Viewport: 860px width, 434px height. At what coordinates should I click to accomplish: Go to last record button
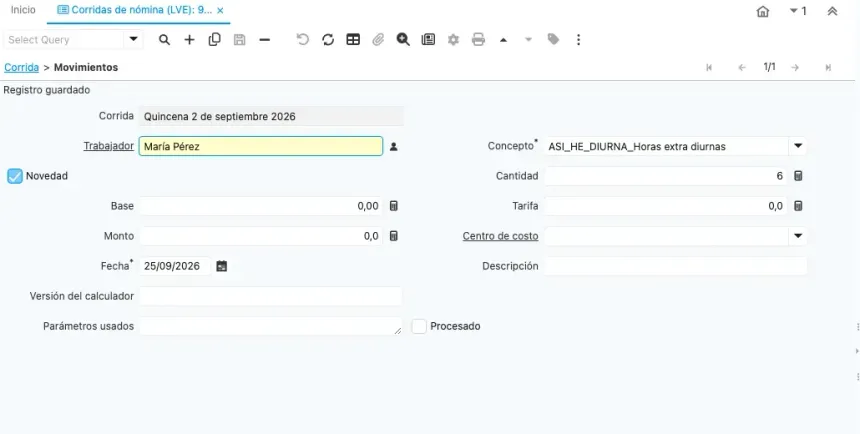pyautogui.click(x=828, y=67)
